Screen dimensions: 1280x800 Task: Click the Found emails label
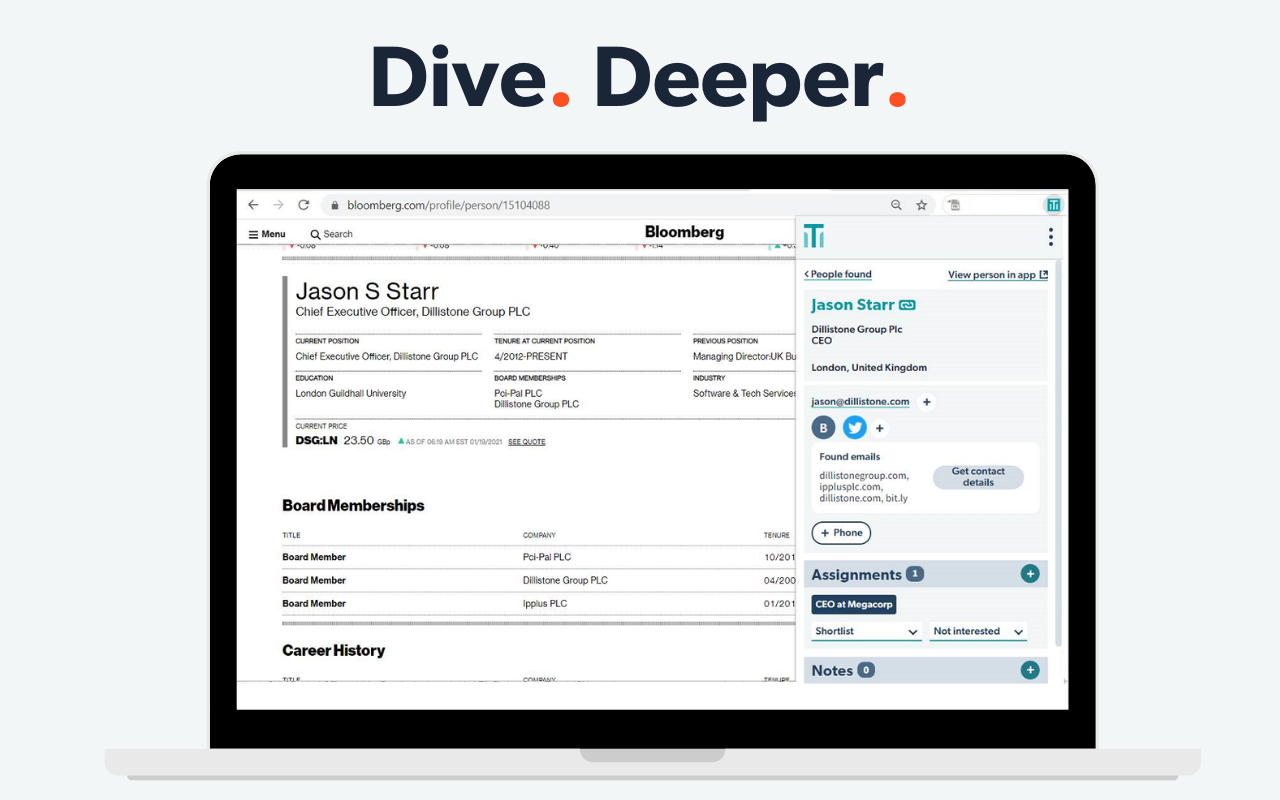pos(850,457)
